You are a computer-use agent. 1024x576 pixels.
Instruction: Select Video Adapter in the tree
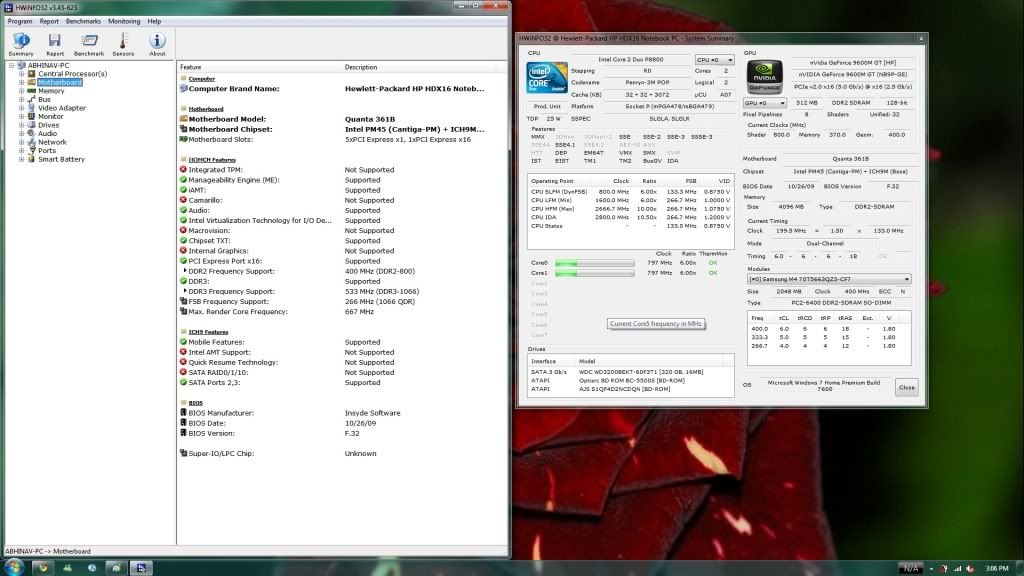(61, 108)
